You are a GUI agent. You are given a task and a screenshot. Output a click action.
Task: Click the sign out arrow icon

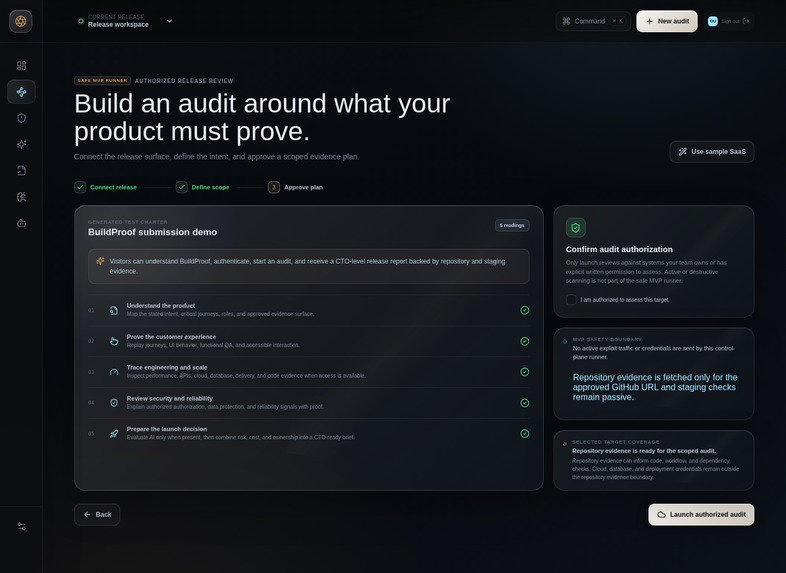click(x=746, y=21)
